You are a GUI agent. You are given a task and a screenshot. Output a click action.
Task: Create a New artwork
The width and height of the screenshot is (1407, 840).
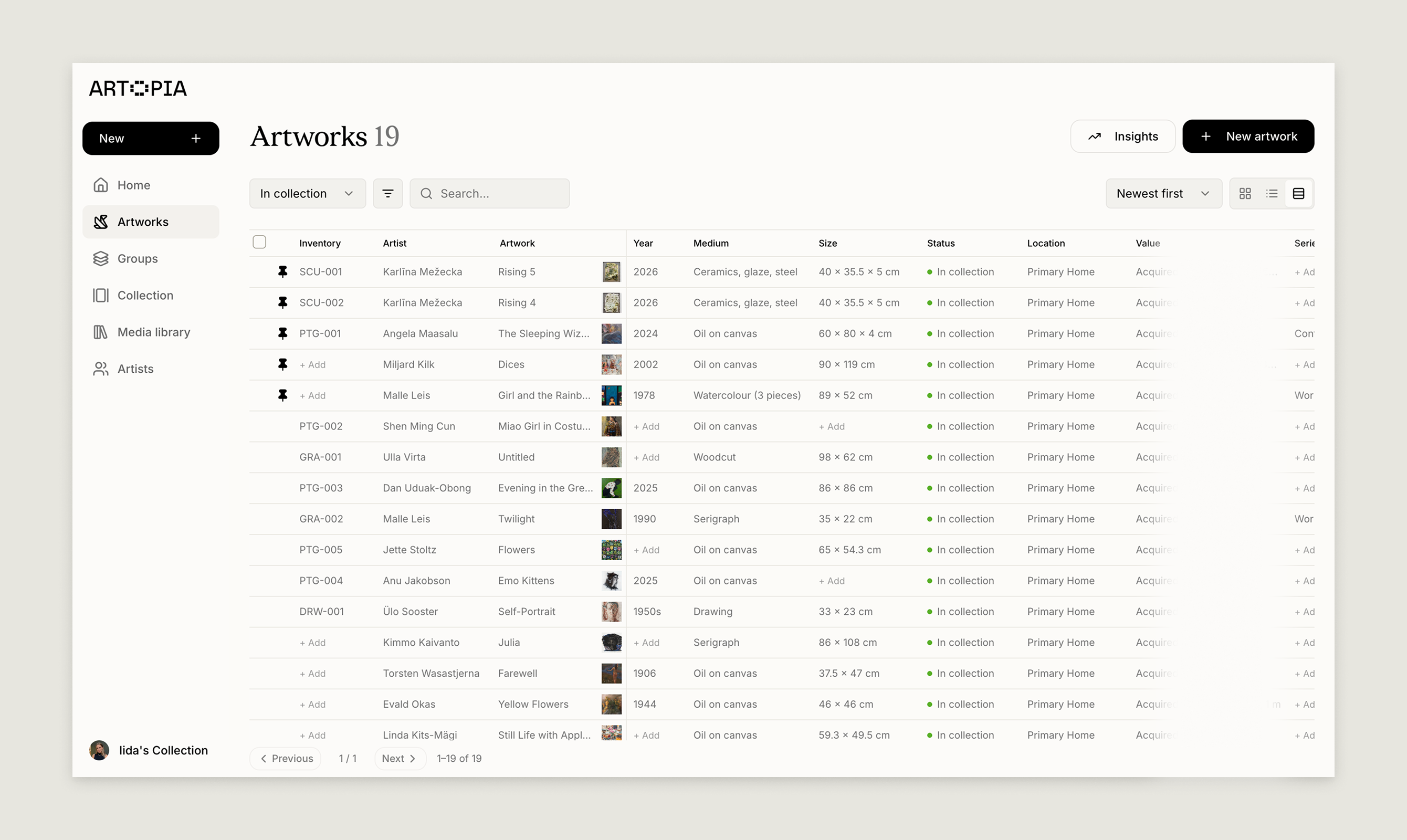pos(1248,136)
